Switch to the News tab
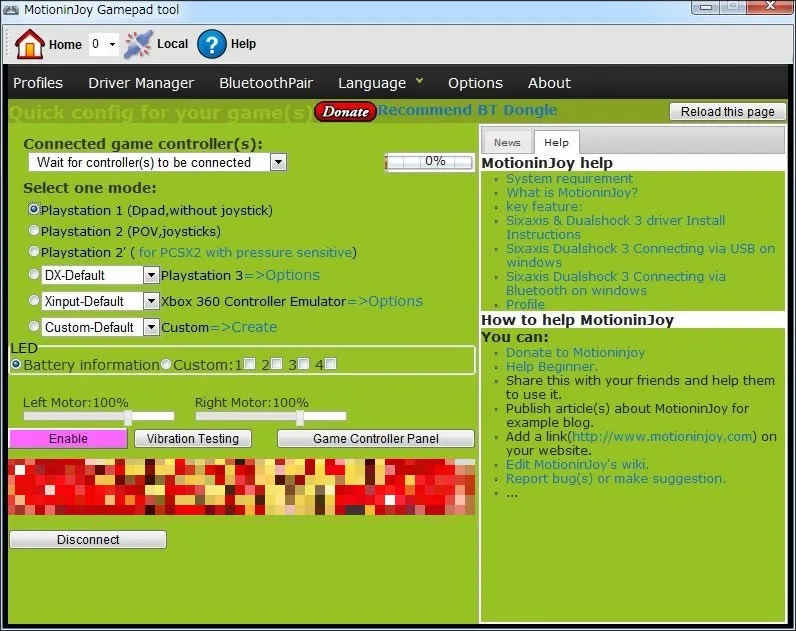Image resolution: width=796 pixels, height=631 pixels. (507, 142)
